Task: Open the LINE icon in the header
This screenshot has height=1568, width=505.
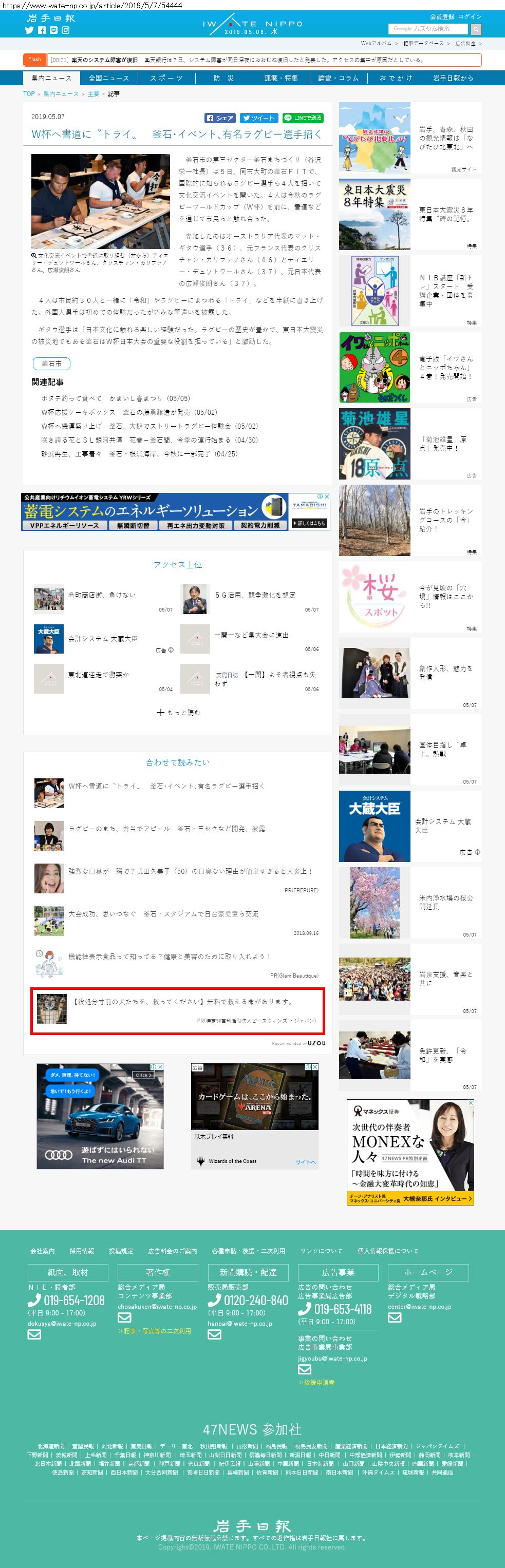Action: 53,30
